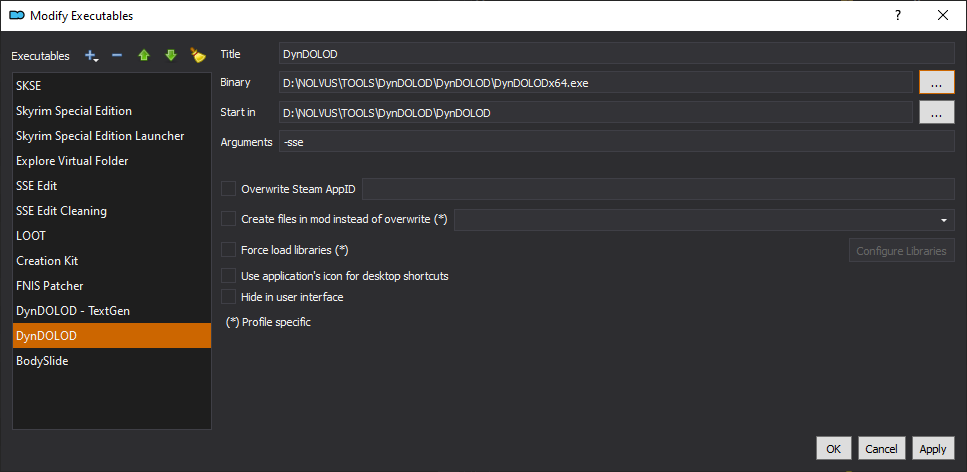Open the mod selection dropdown arrow
The width and height of the screenshot is (967, 472).
pyautogui.click(x=944, y=220)
